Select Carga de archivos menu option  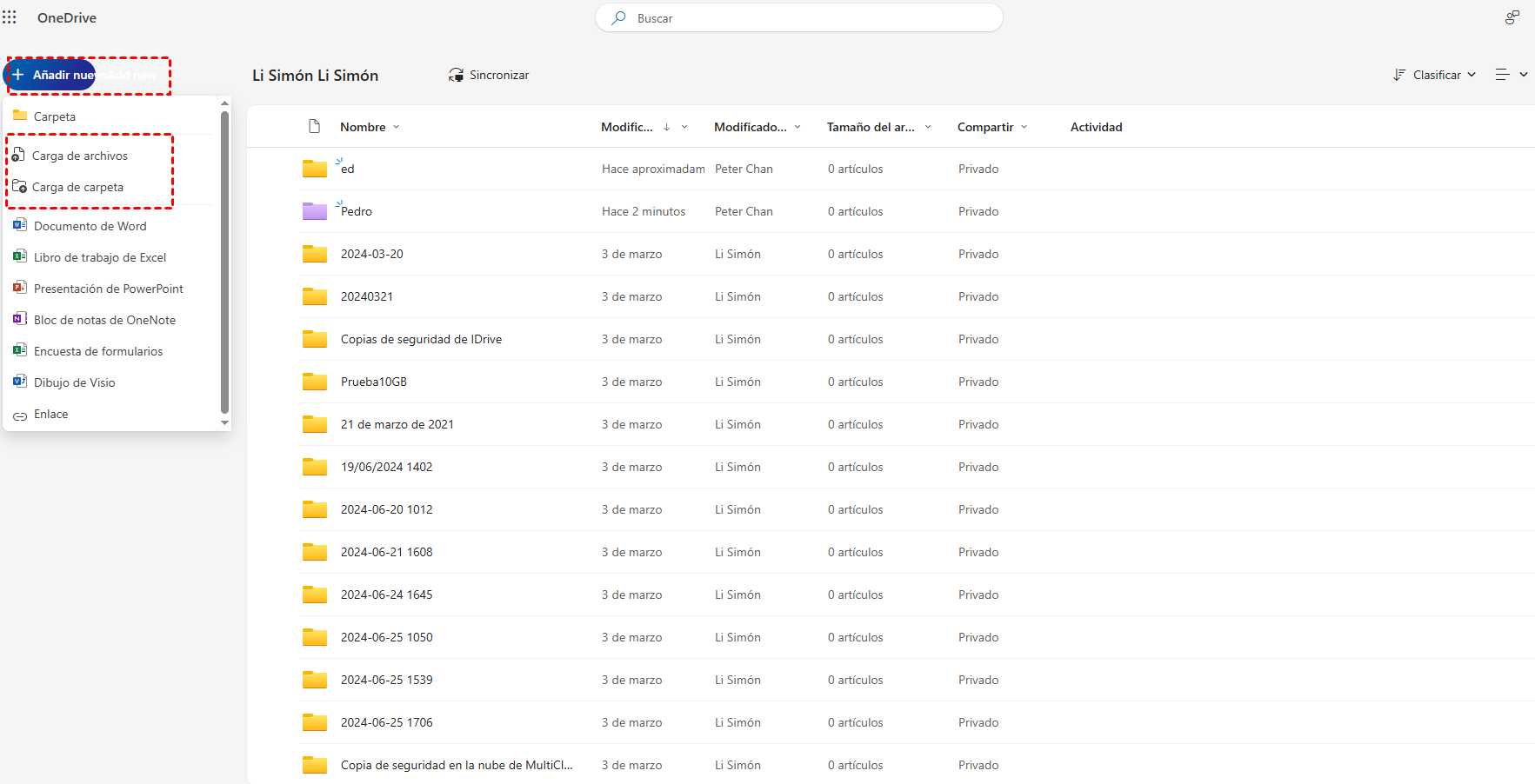[80, 156]
